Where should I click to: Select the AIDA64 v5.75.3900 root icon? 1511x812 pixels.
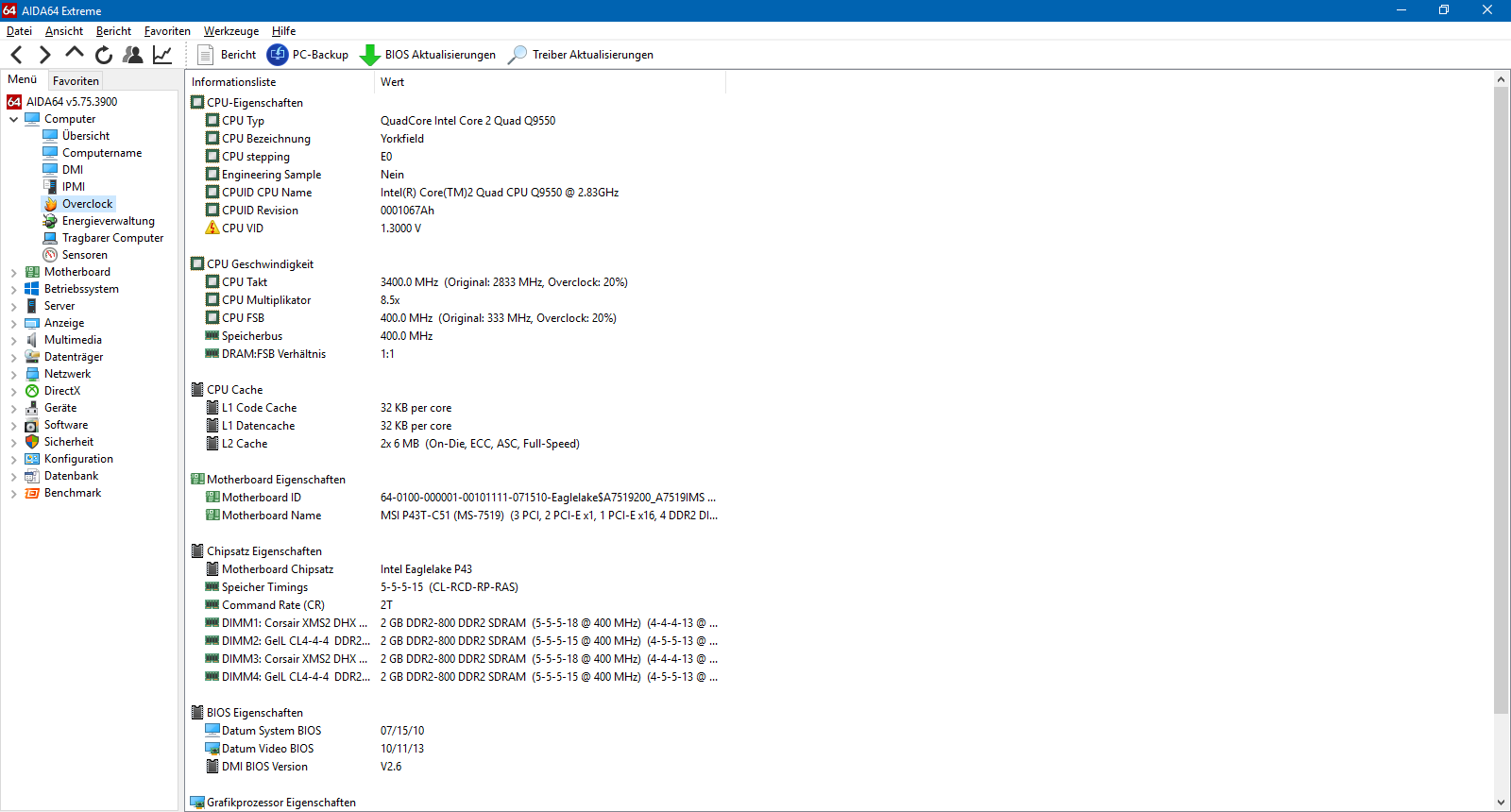pos(14,101)
